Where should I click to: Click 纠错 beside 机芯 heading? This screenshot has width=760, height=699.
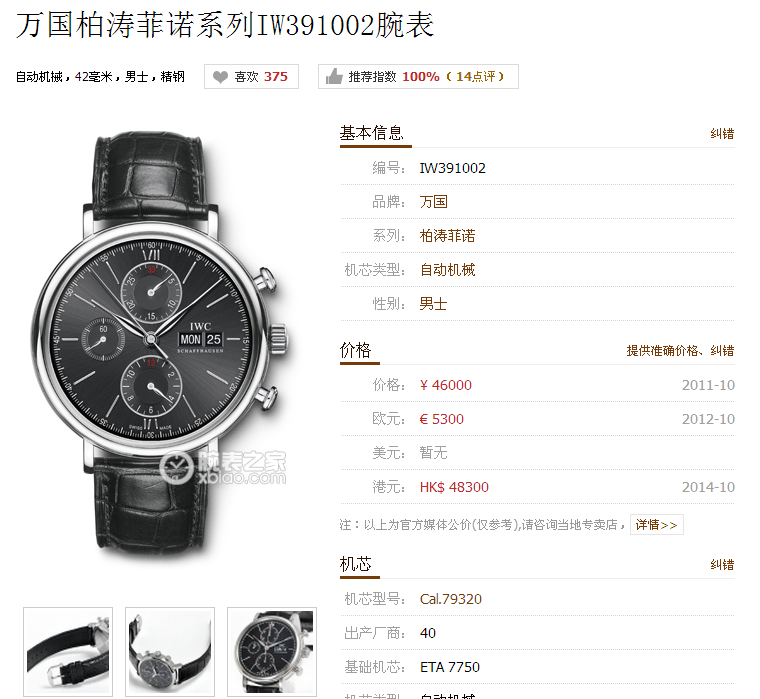722,565
